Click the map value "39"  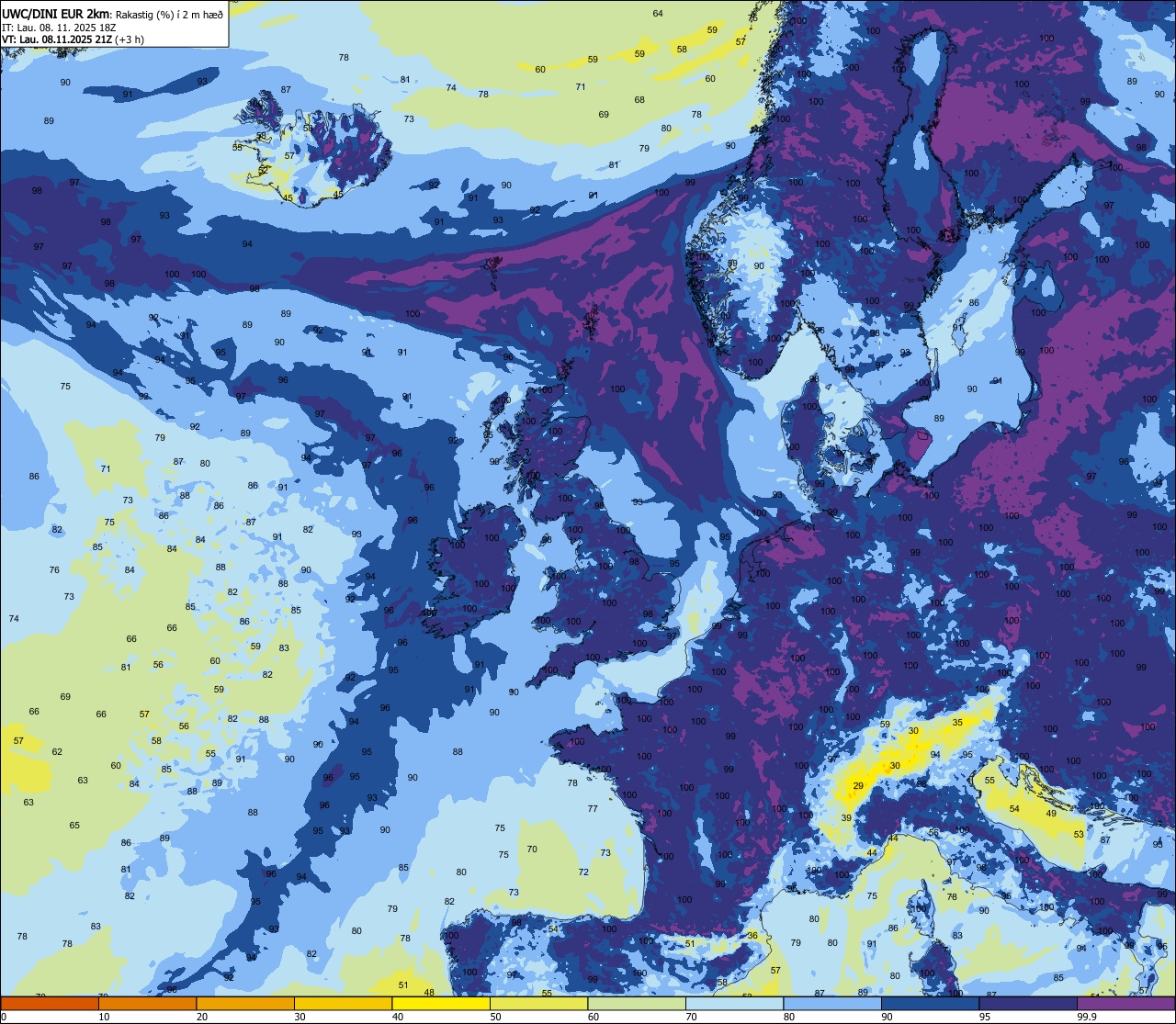[846, 817]
